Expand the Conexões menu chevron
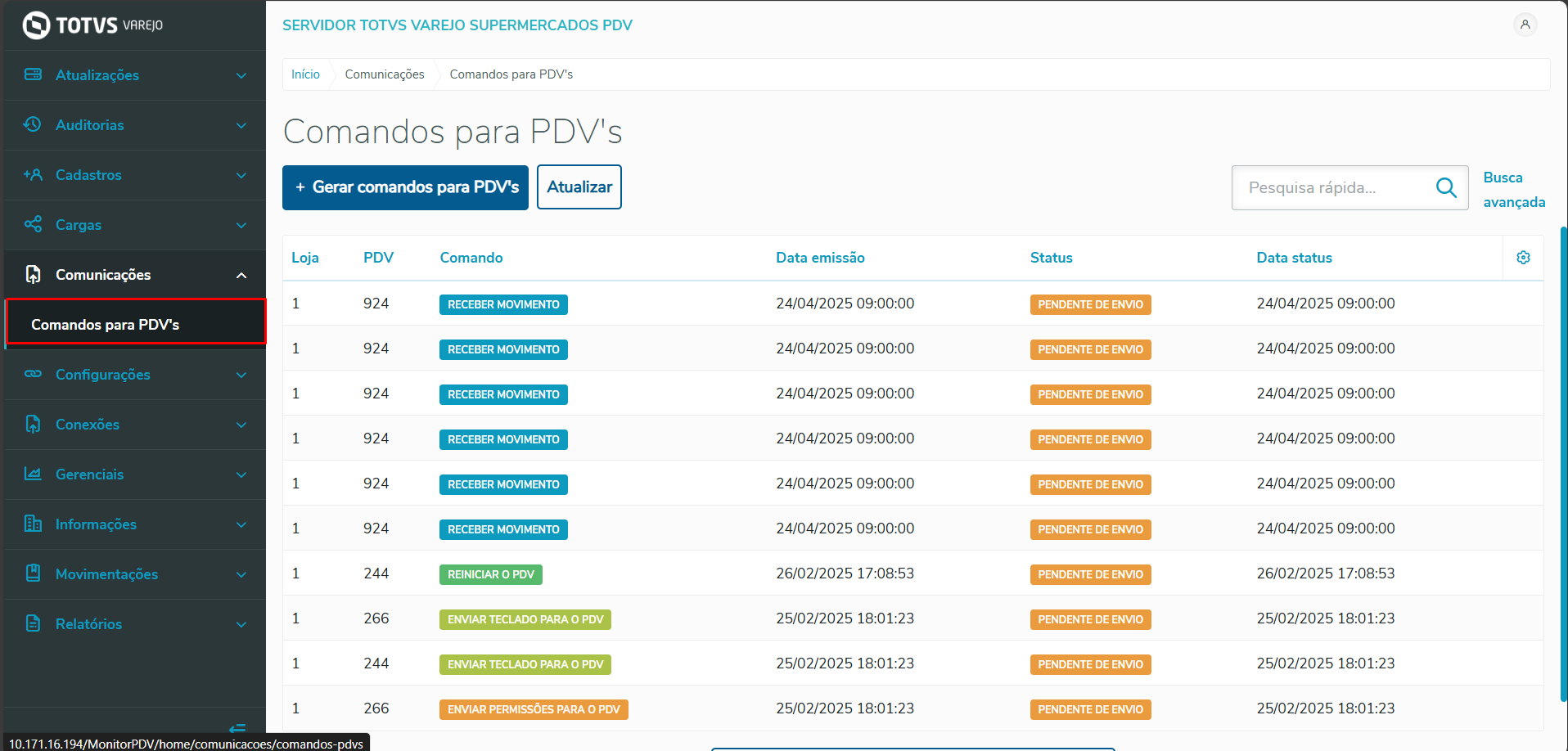Image resolution: width=1568 pixels, height=751 pixels. coord(241,425)
